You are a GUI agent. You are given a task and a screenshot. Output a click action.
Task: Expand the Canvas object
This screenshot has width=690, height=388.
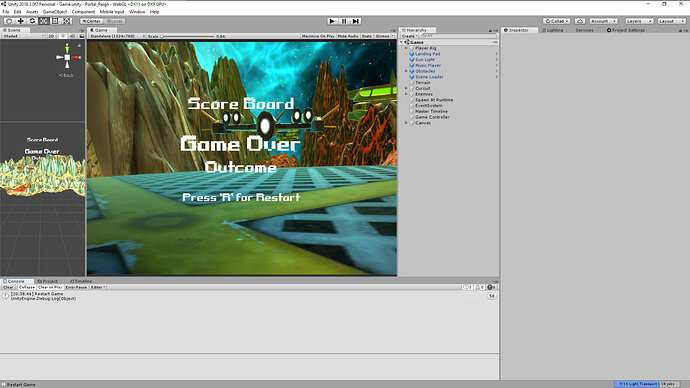(x=406, y=123)
